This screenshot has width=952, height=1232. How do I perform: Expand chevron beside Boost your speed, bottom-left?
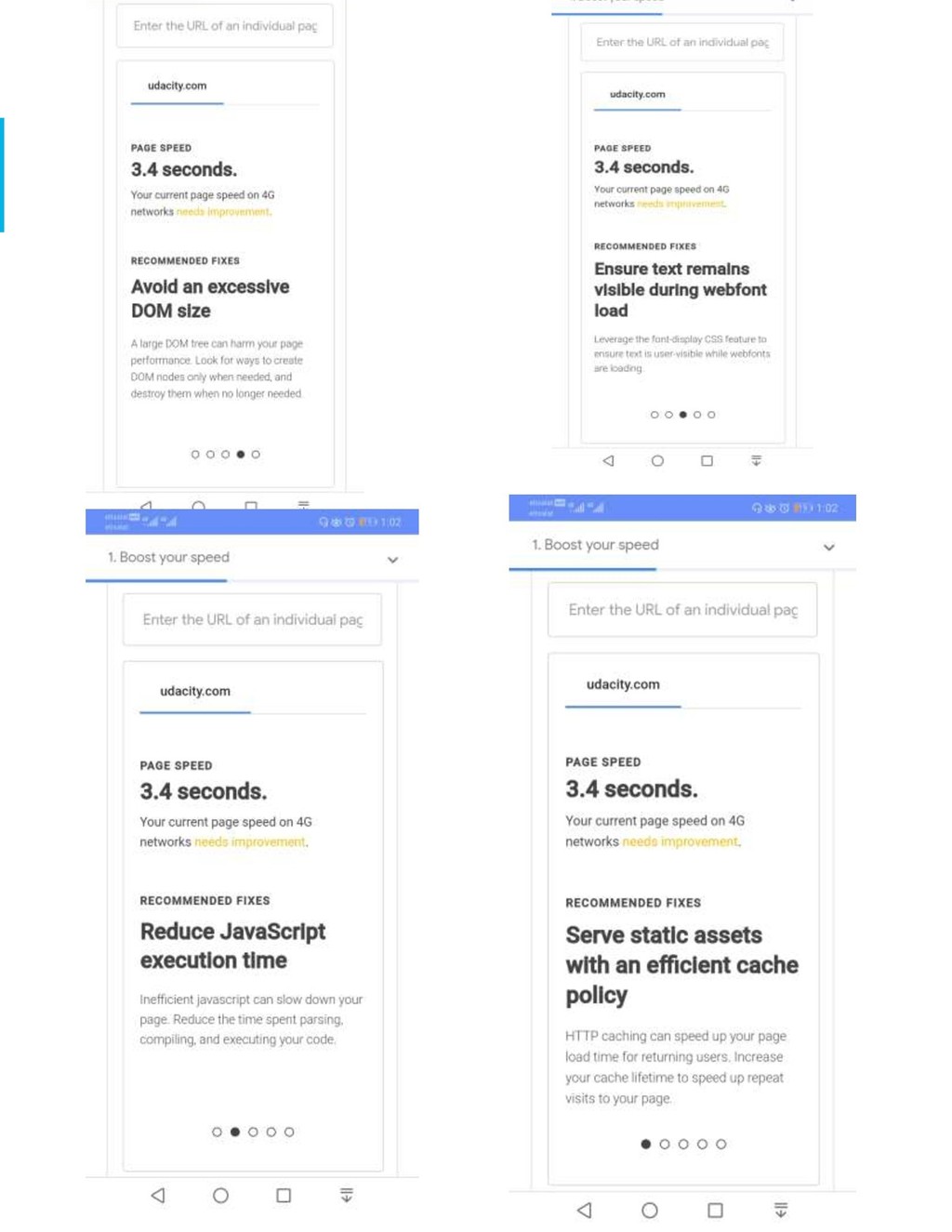pos(393,560)
